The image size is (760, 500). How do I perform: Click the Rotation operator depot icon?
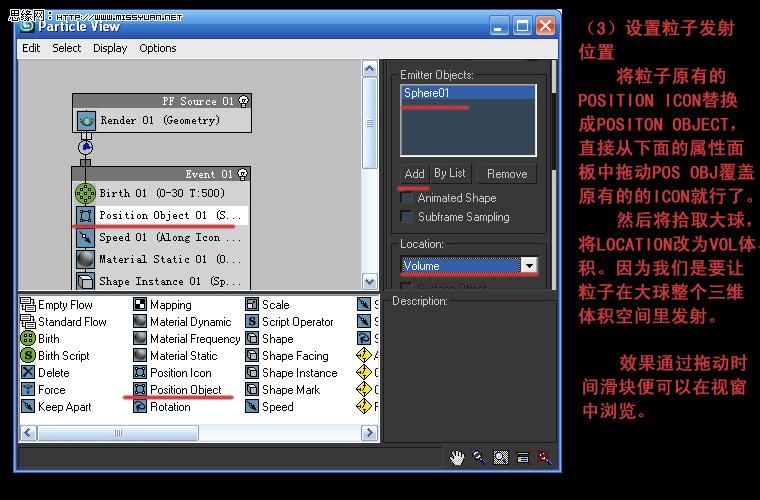(140, 406)
